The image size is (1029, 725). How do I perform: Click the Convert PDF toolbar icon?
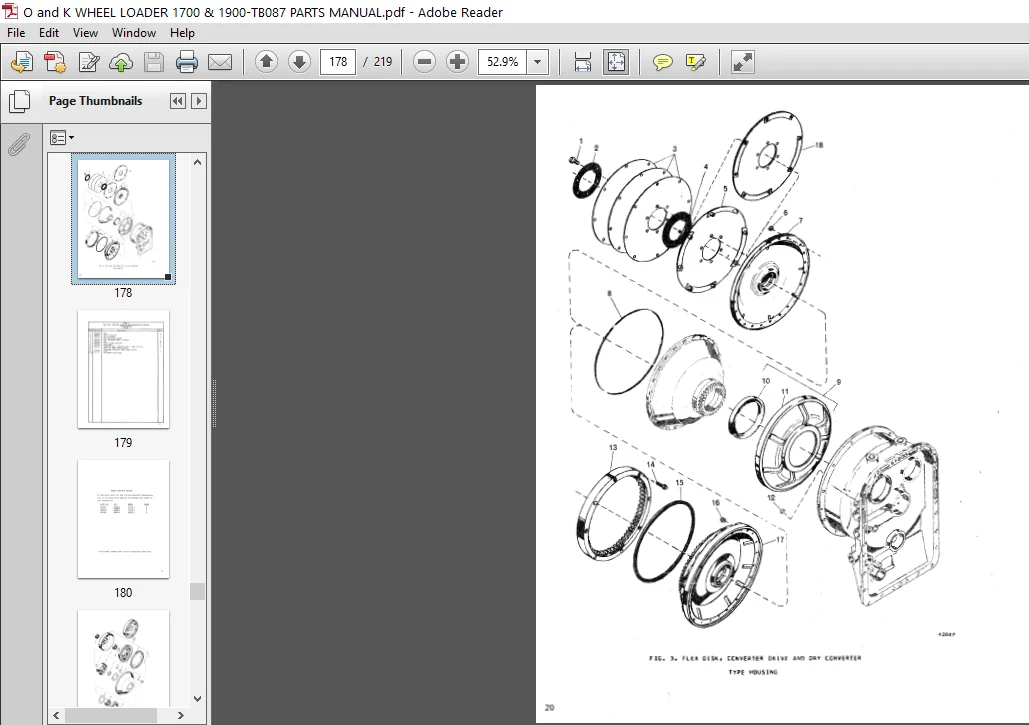tap(55, 62)
